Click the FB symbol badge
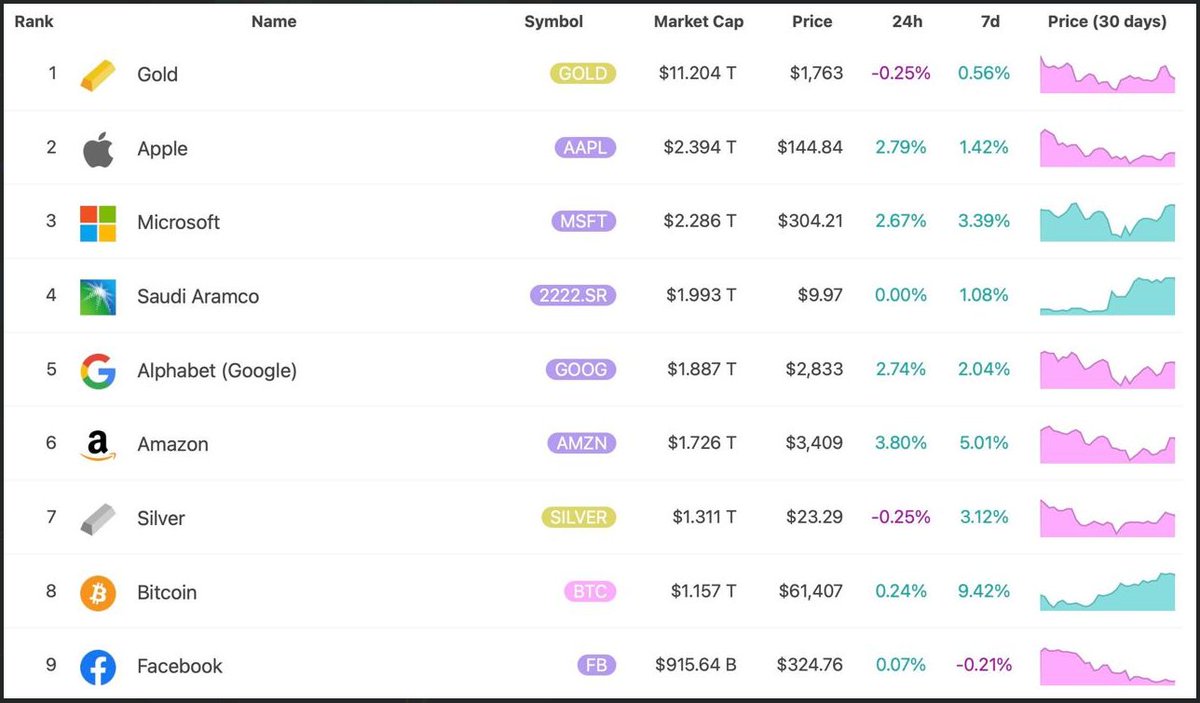This screenshot has width=1200, height=703. 596,665
